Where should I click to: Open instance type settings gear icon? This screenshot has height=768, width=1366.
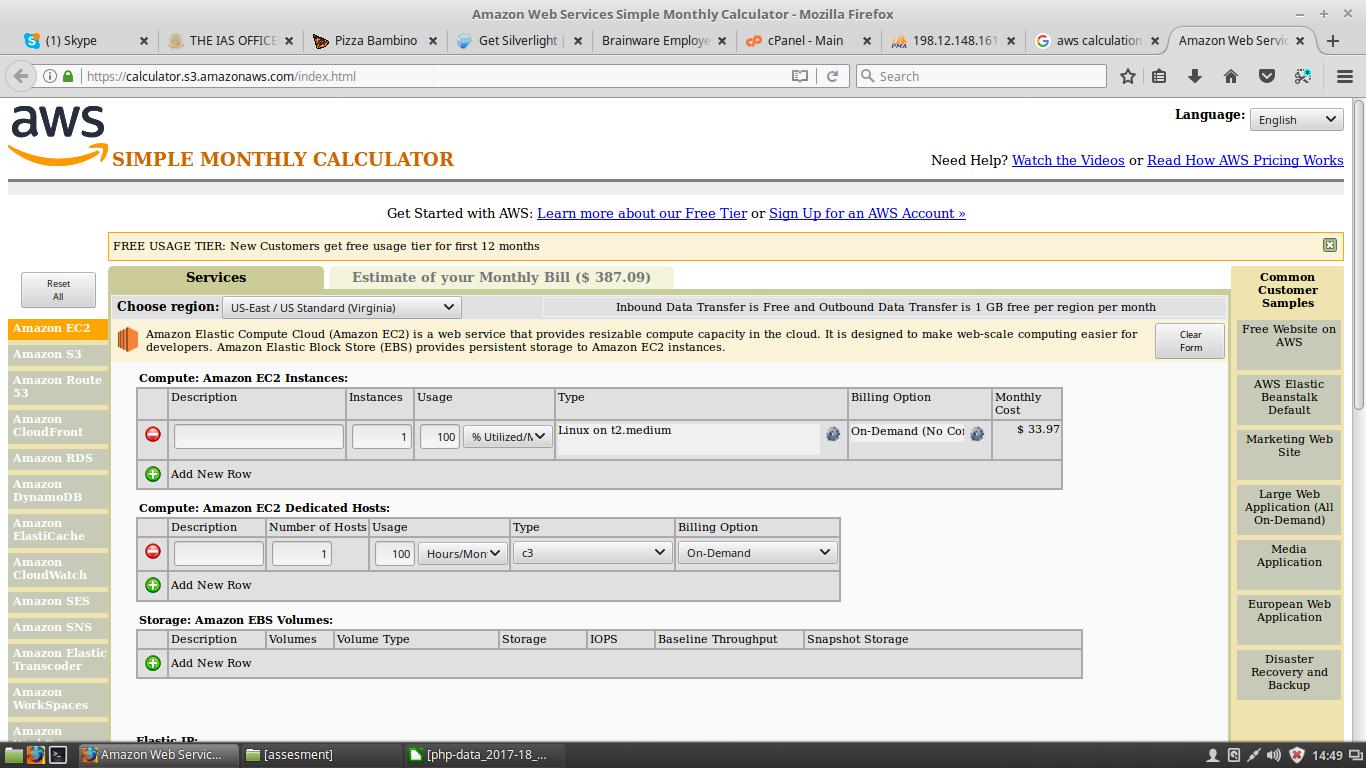[832, 434]
